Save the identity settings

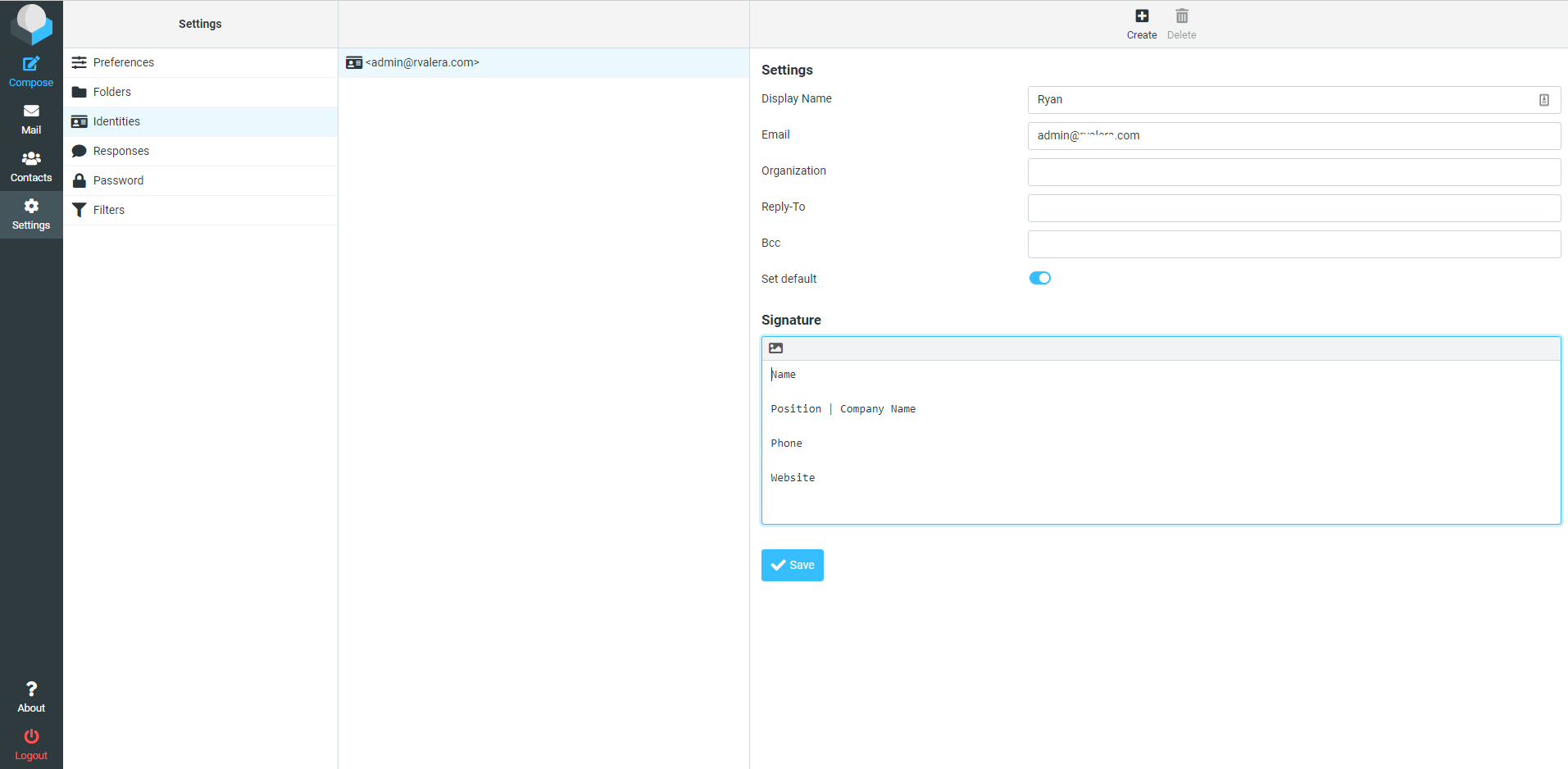click(x=792, y=565)
